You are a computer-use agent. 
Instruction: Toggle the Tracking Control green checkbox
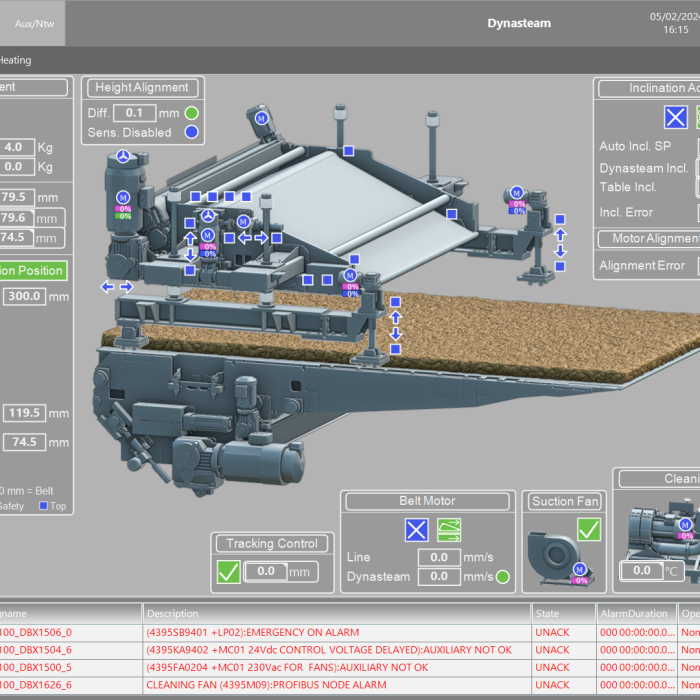coord(229,572)
